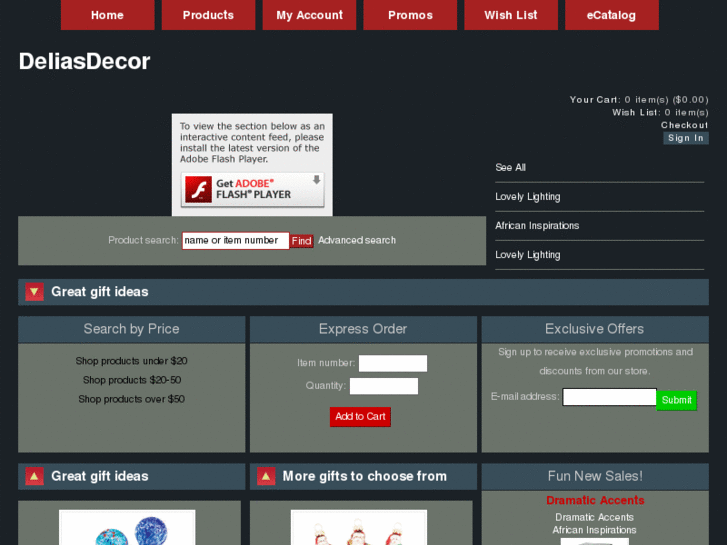Image resolution: width=727 pixels, height=545 pixels.
Task: Shop products under $20
Action: 132,361
